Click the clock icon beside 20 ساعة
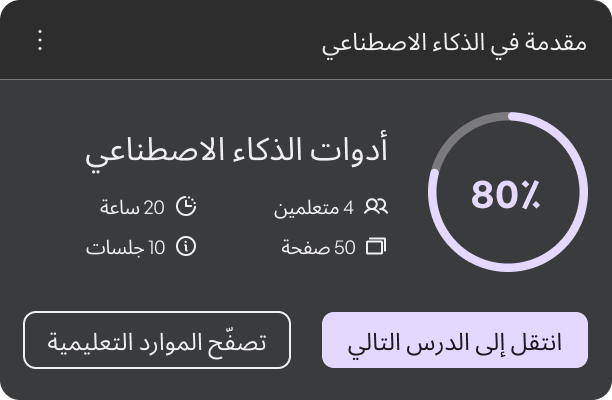Viewport: 612px width, 400px height. 186,206
